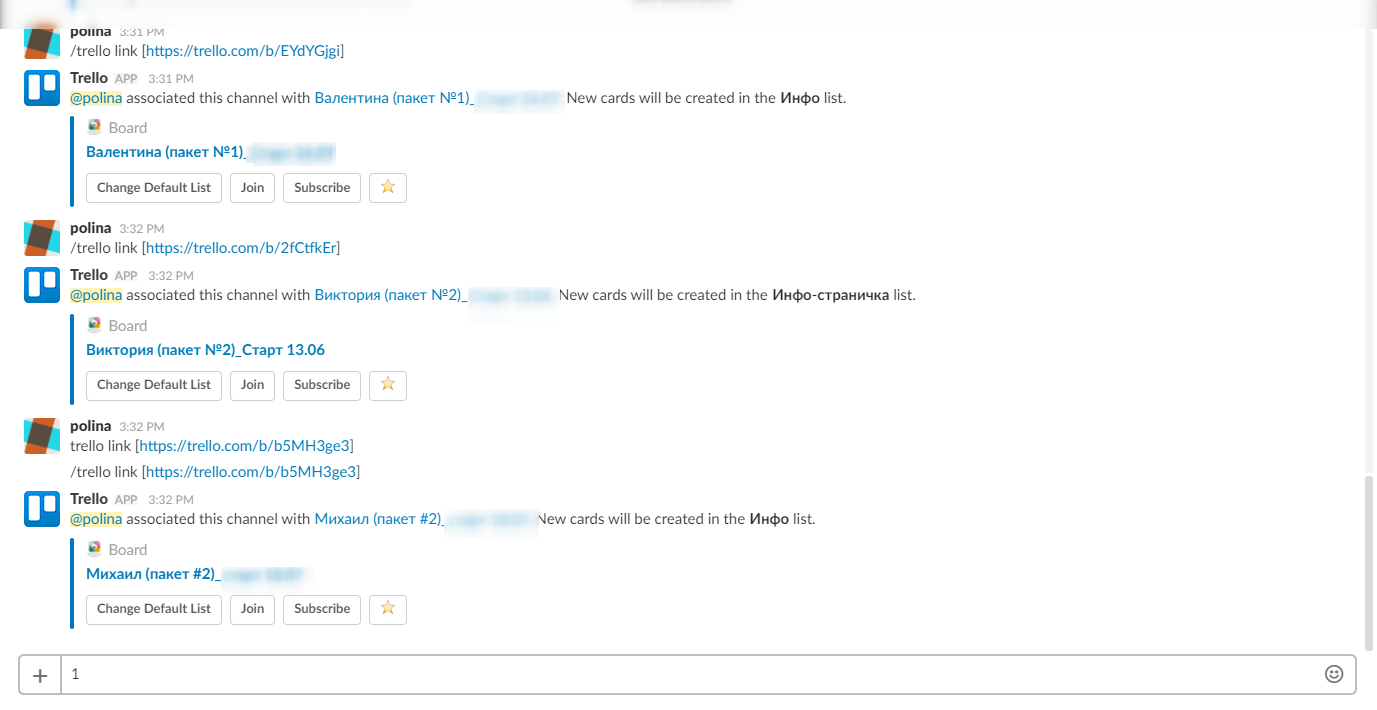Change Default List for Михаил board

154,608
